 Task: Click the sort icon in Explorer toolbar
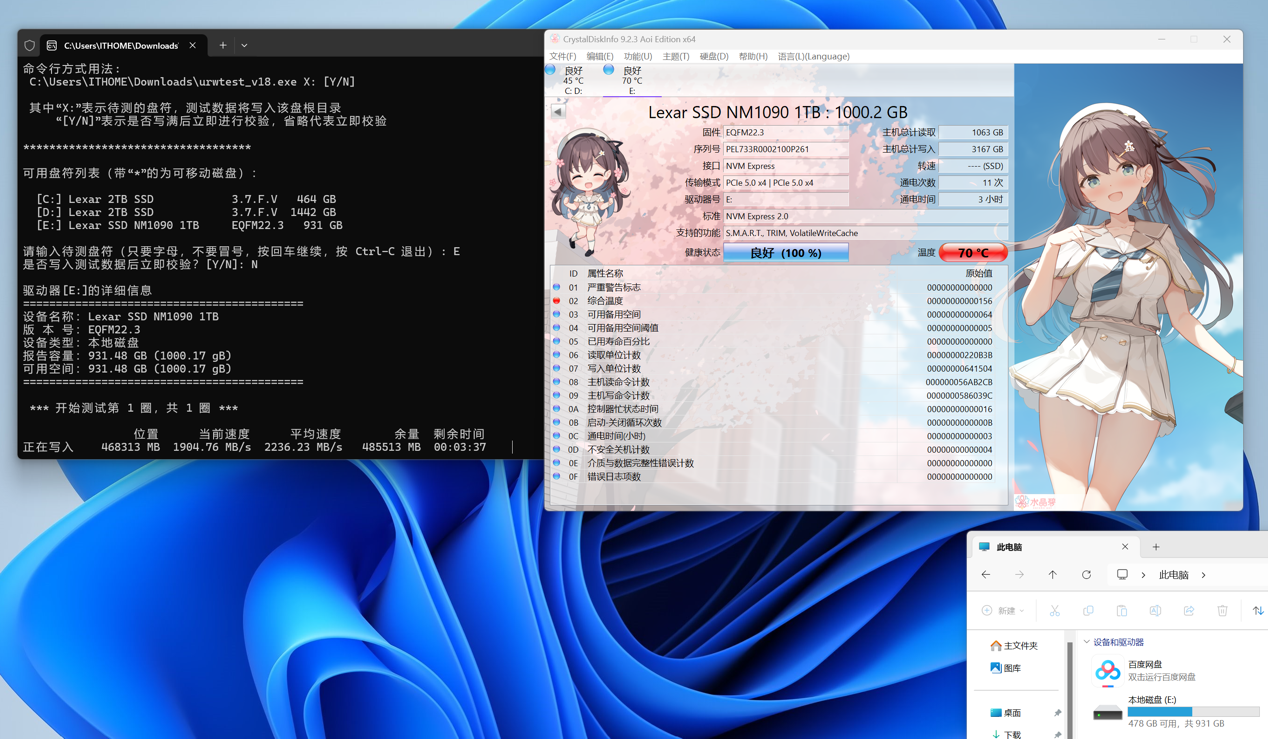coord(1257,611)
